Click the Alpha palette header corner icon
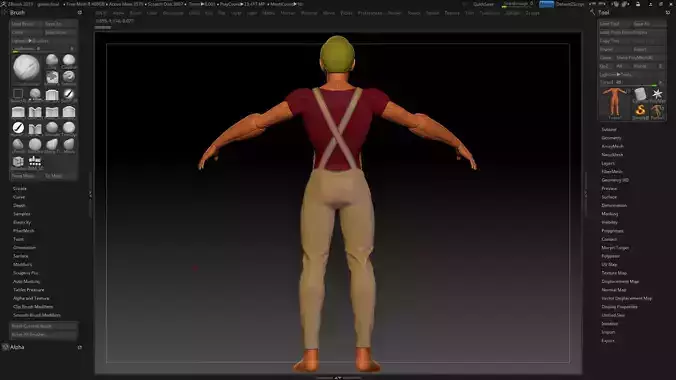 (80, 347)
